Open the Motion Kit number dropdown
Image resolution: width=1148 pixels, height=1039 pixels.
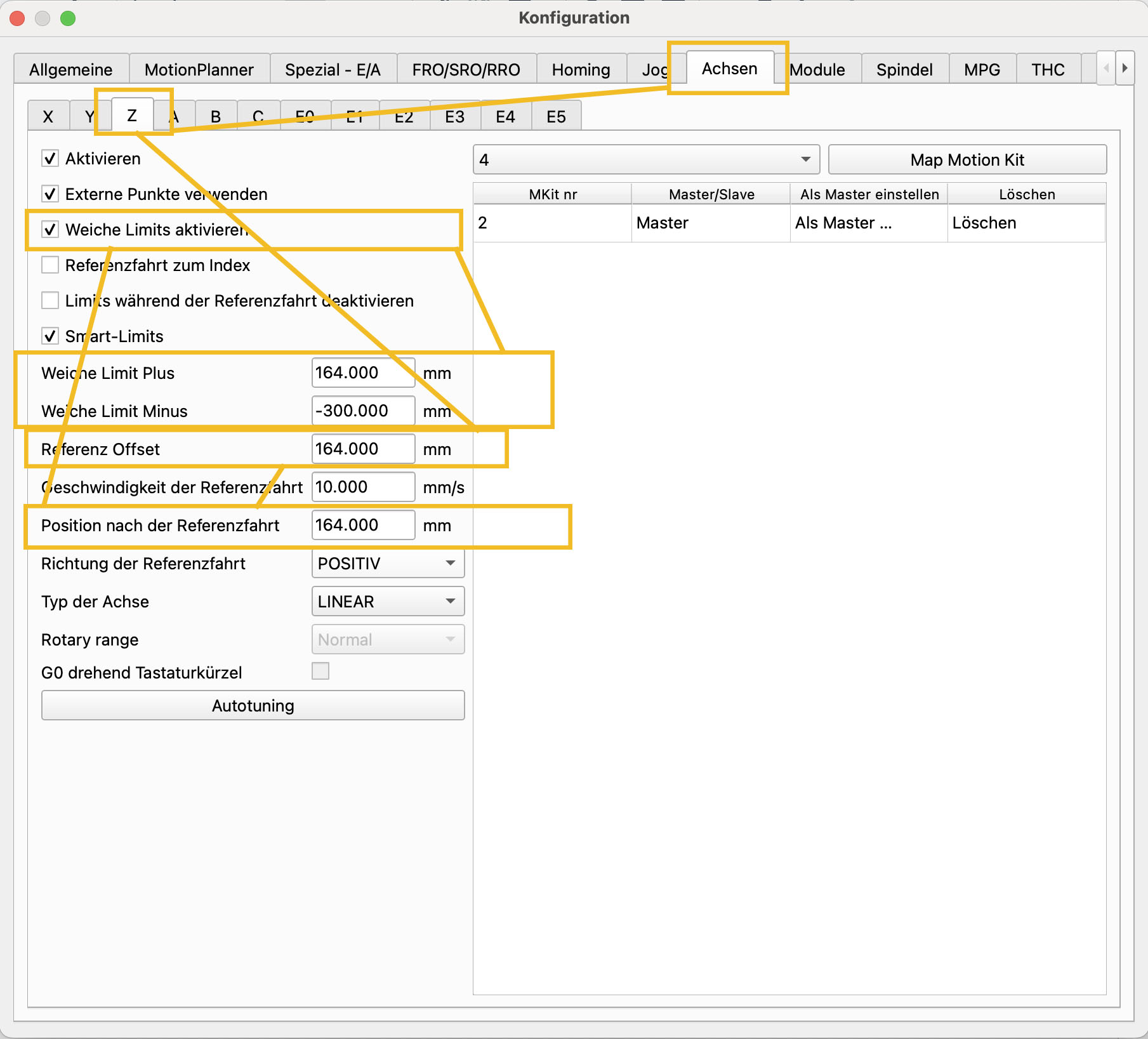click(646, 160)
